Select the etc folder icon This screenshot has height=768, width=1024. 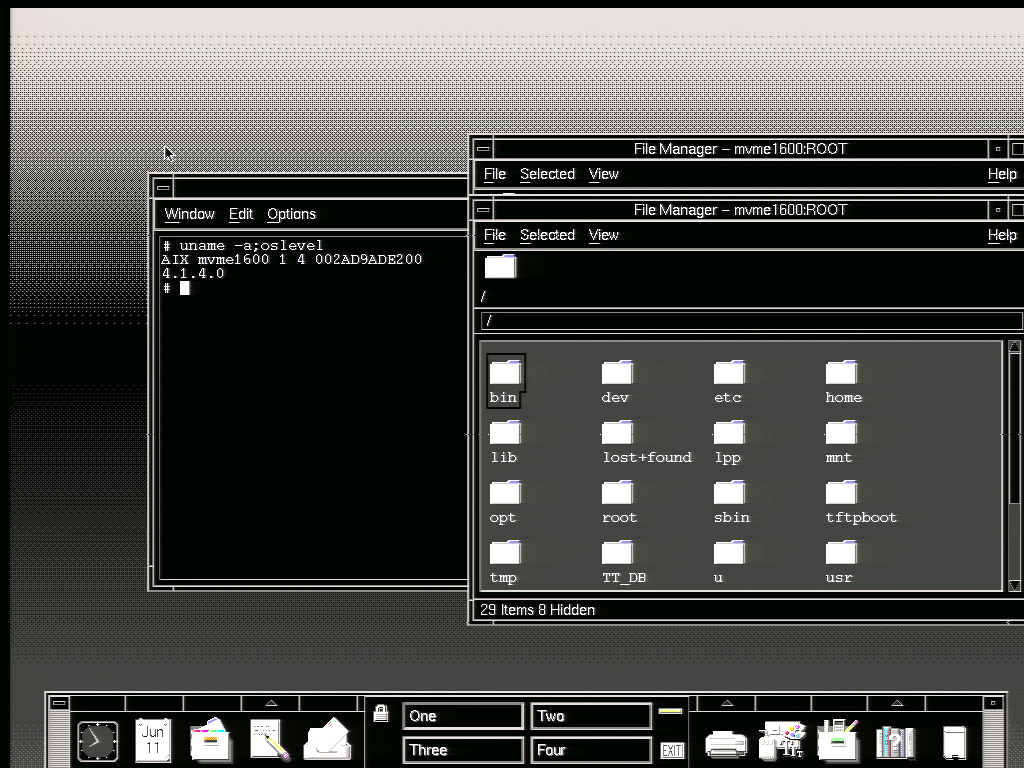click(729, 372)
